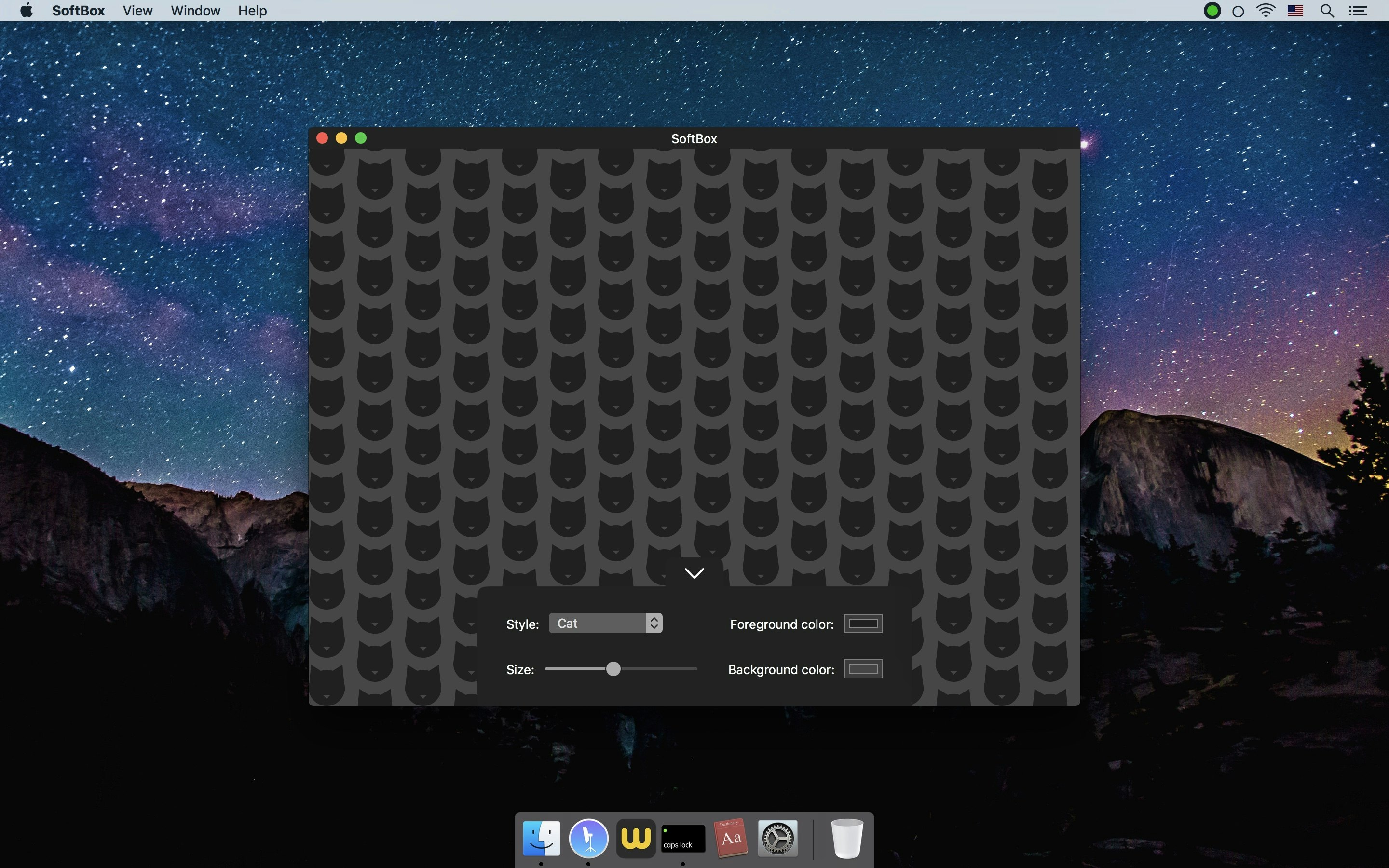
Task: Open the View menu
Action: pyautogui.click(x=137, y=11)
